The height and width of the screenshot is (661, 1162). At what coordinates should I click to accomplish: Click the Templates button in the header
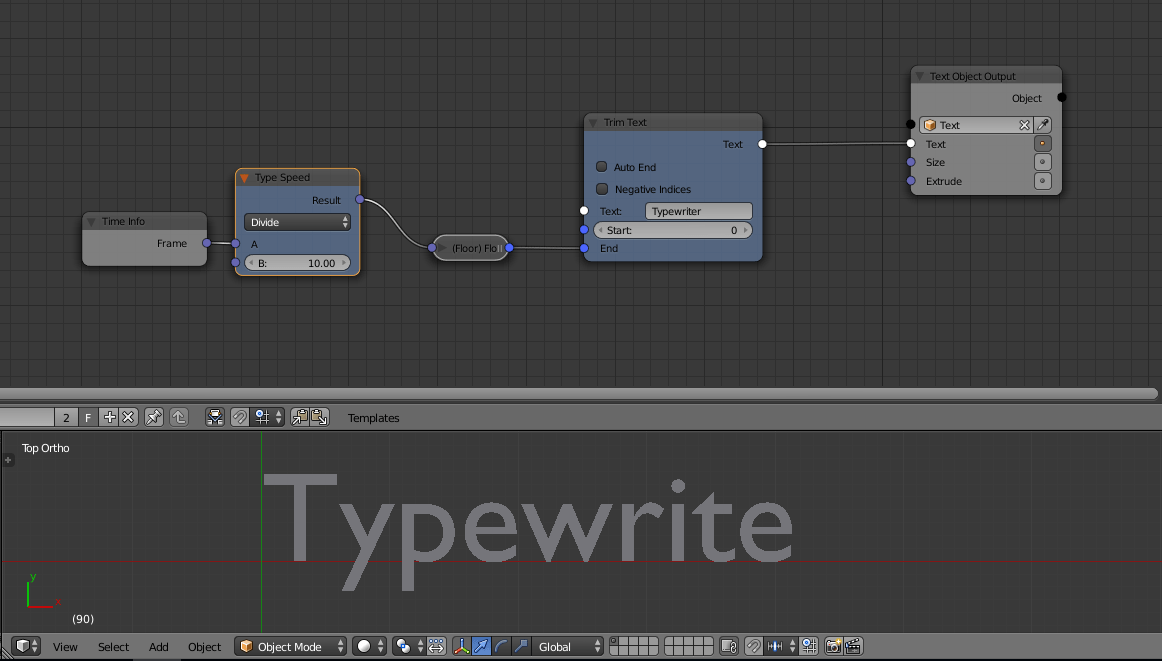373,417
